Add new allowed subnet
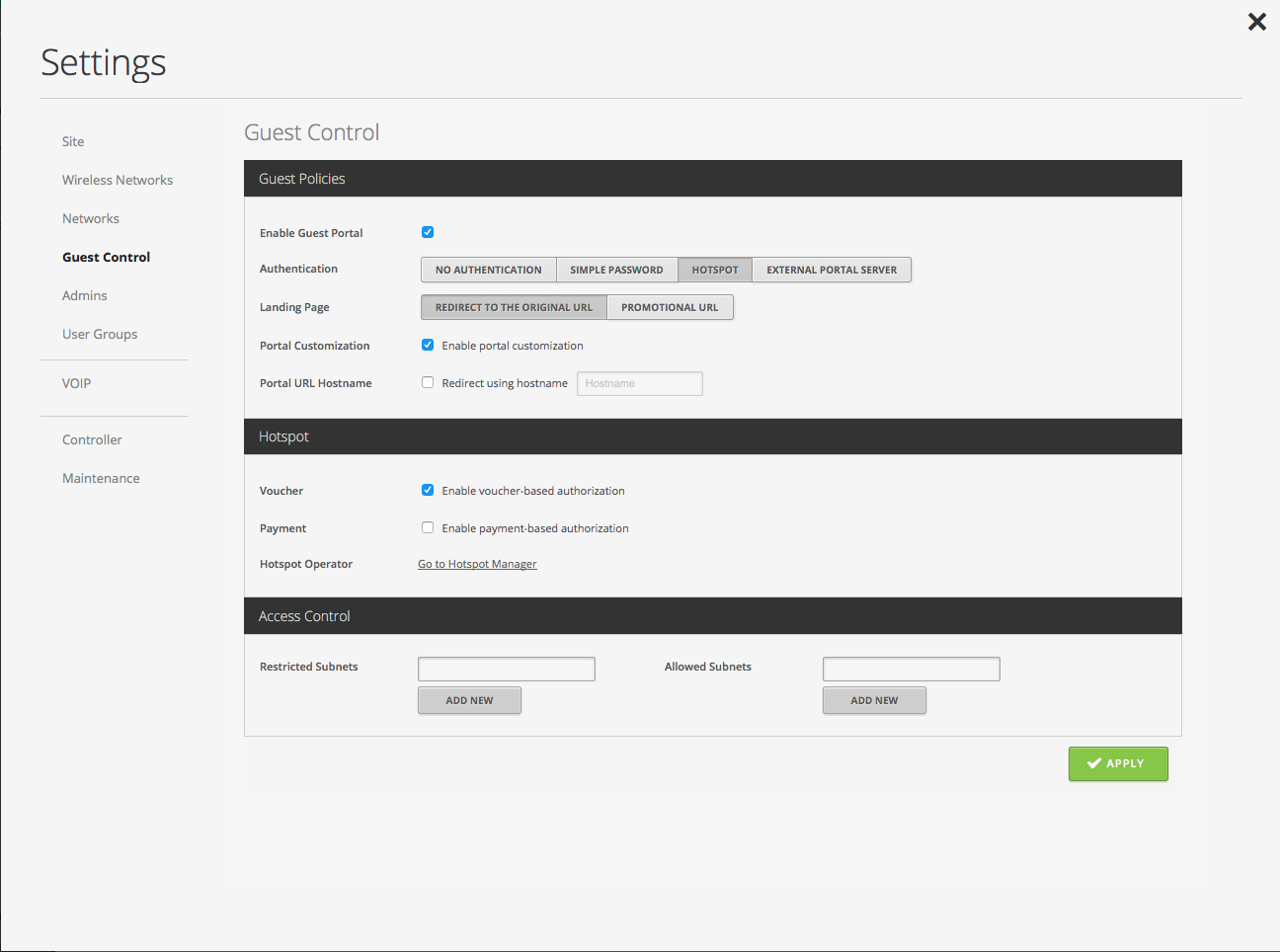The height and width of the screenshot is (952, 1280). 874,700
